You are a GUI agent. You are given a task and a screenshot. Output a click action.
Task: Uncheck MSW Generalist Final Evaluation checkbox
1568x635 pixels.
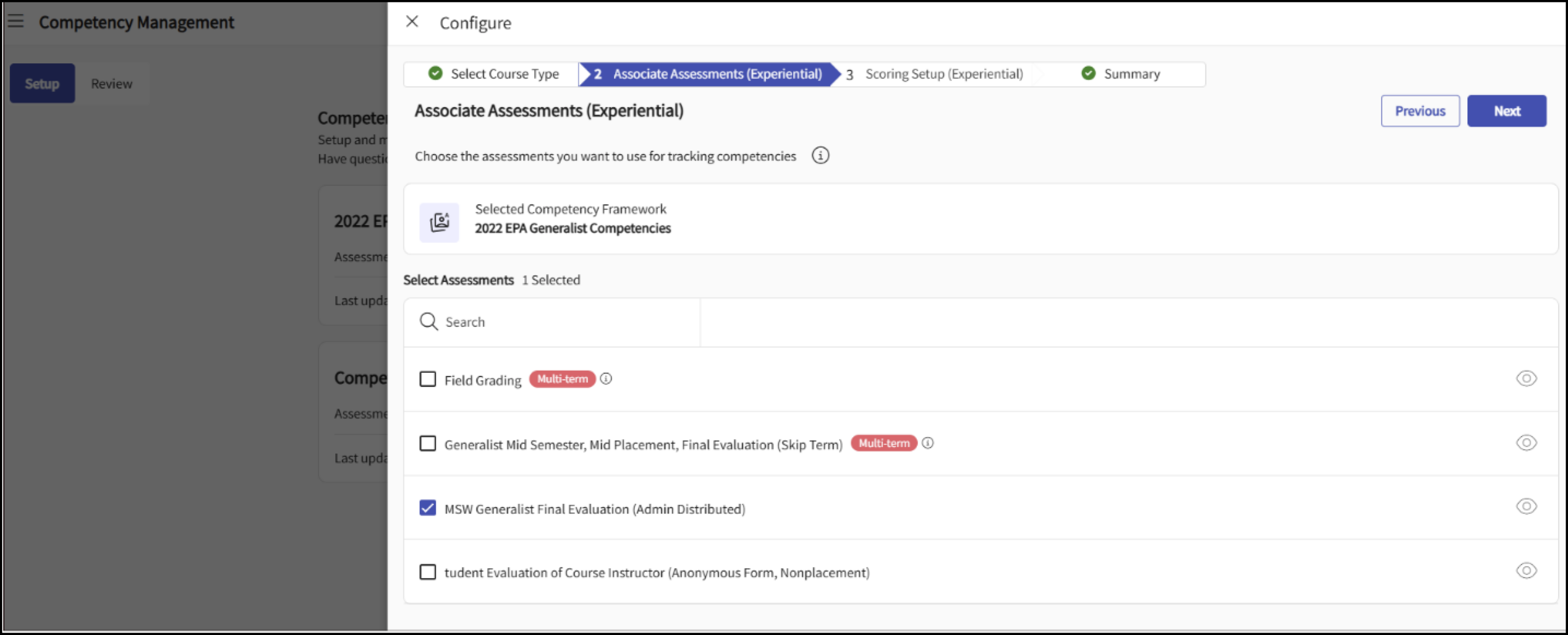[428, 508]
